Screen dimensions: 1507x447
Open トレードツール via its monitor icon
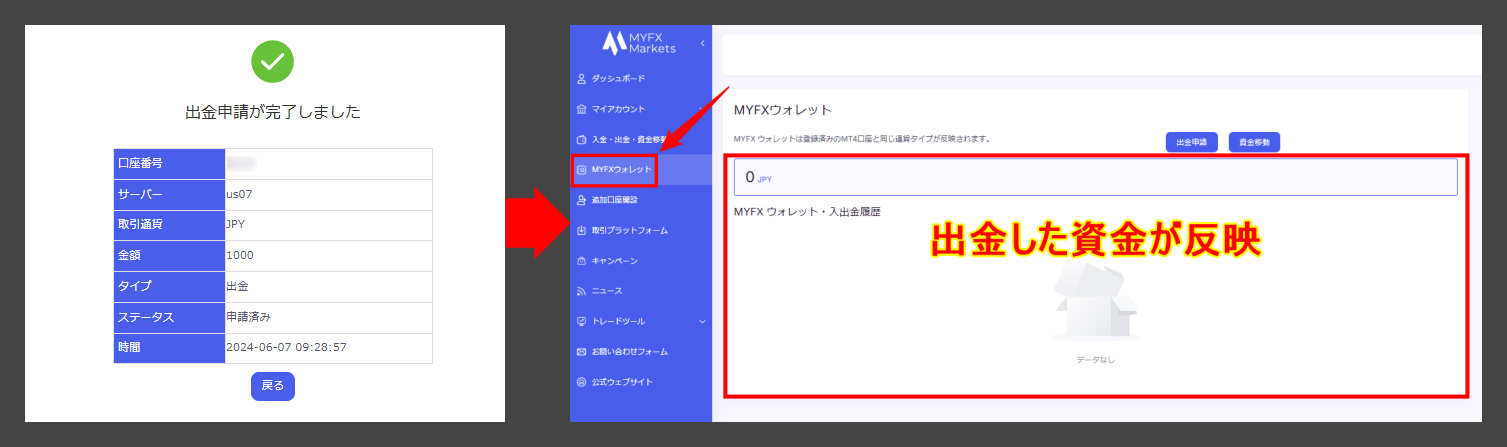coord(582,321)
